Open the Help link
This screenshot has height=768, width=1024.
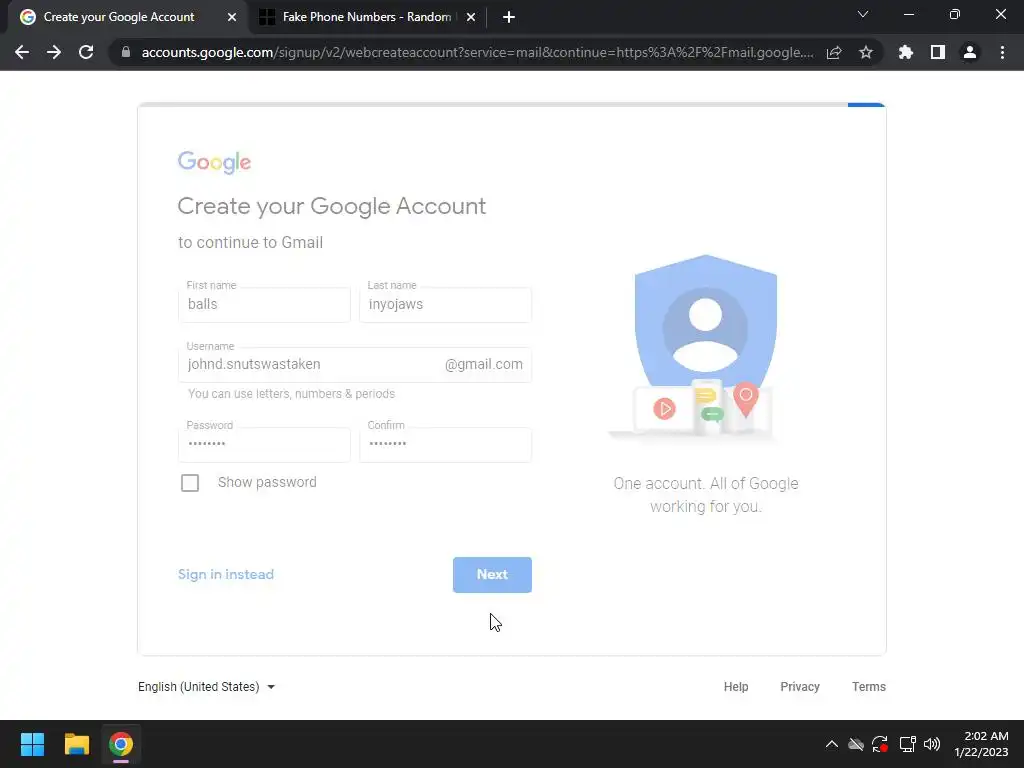coord(736,686)
